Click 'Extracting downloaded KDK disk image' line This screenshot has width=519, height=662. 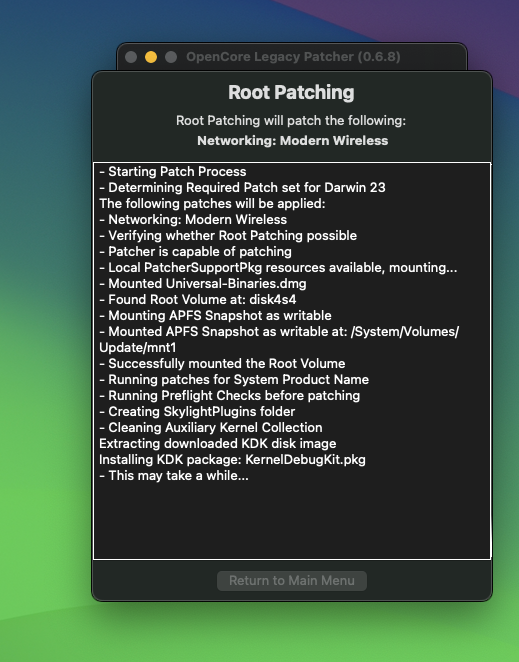coord(218,444)
